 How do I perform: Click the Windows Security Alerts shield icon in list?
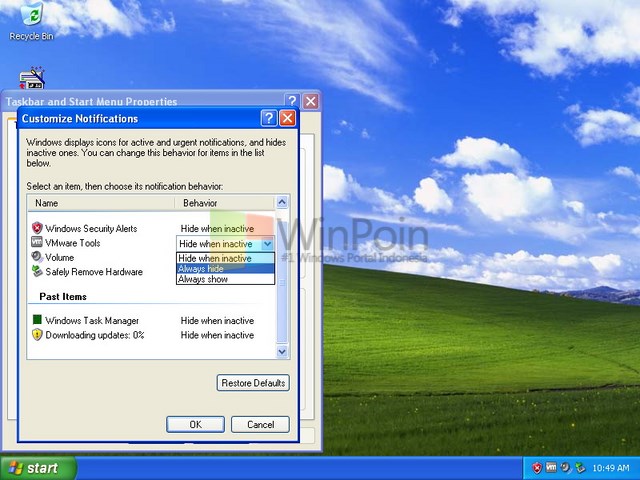coord(37,228)
